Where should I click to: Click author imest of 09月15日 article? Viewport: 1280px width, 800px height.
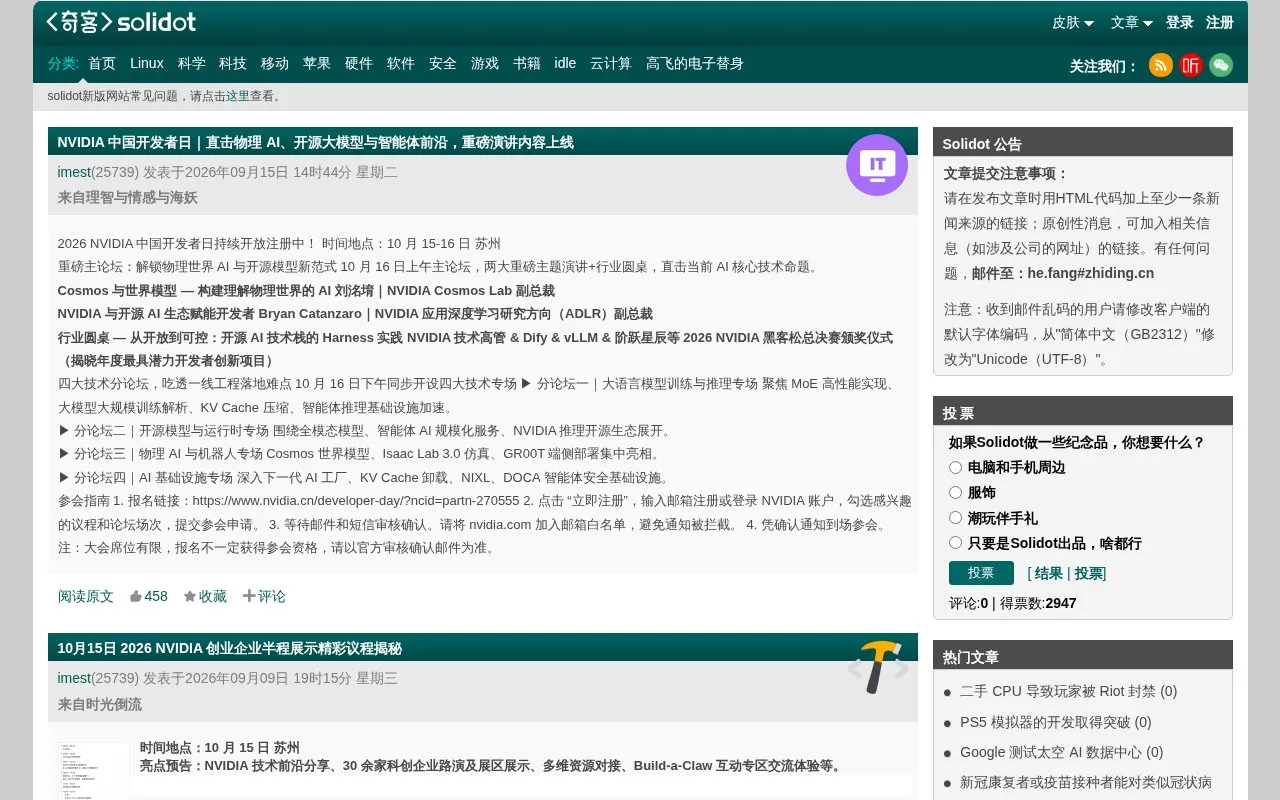(x=74, y=172)
